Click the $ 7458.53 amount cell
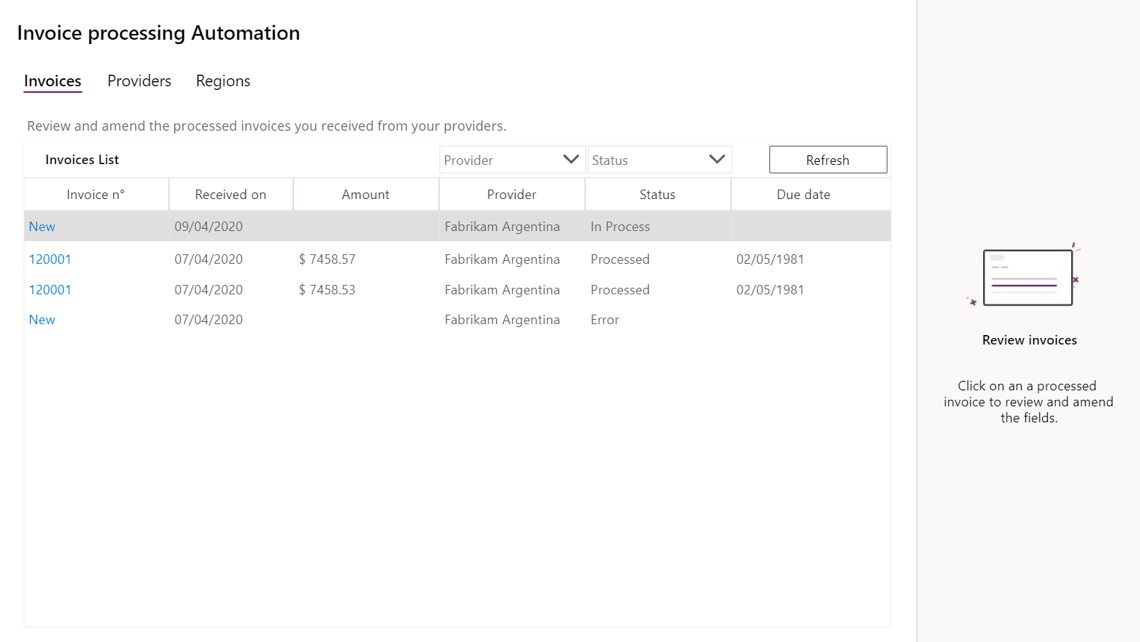 click(327, 290)
